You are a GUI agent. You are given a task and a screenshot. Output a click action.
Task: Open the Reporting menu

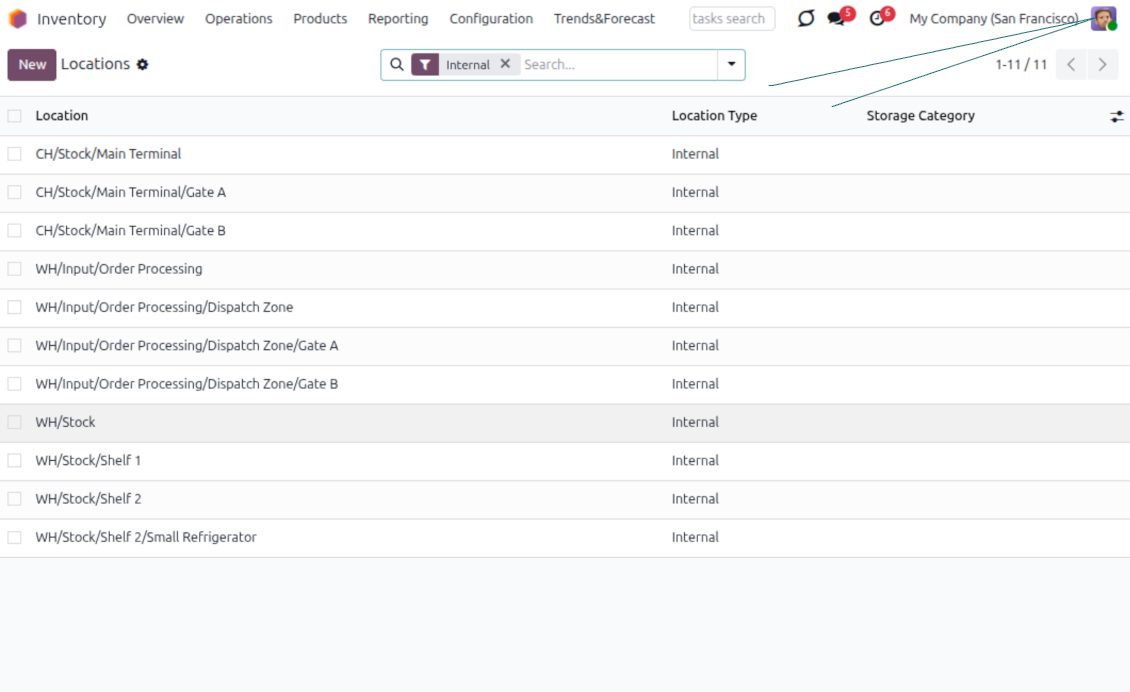click(x=398, y=19)
